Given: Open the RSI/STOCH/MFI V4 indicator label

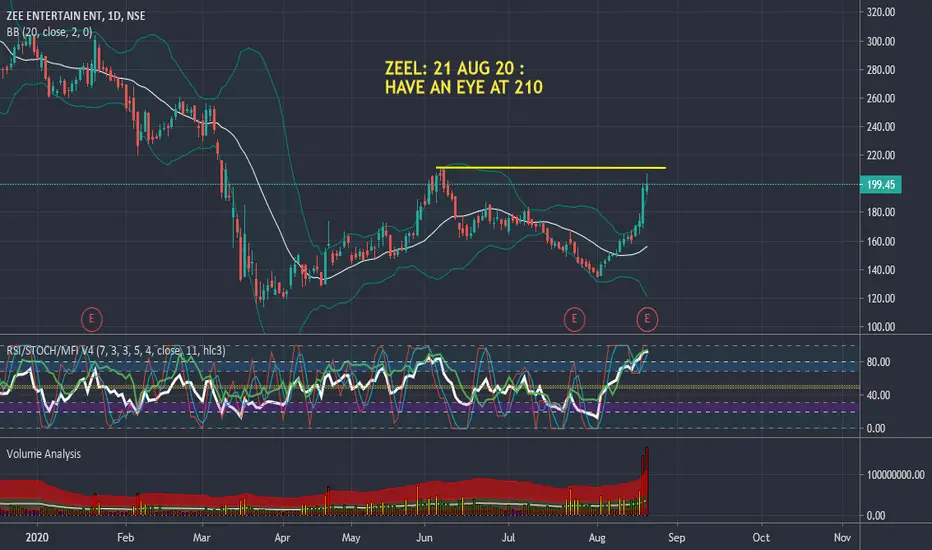Looking at the screenshot, I should 116,351.
